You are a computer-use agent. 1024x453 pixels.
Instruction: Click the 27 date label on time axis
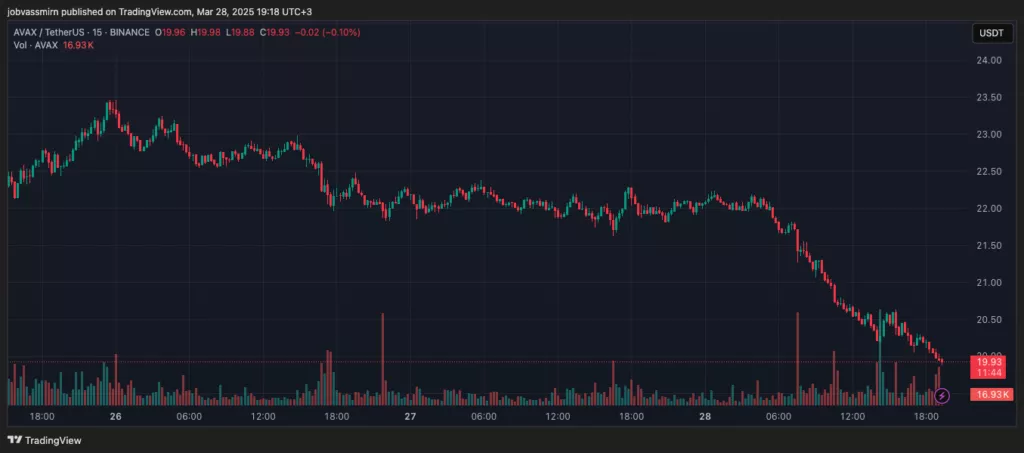[x=410, y=416]
